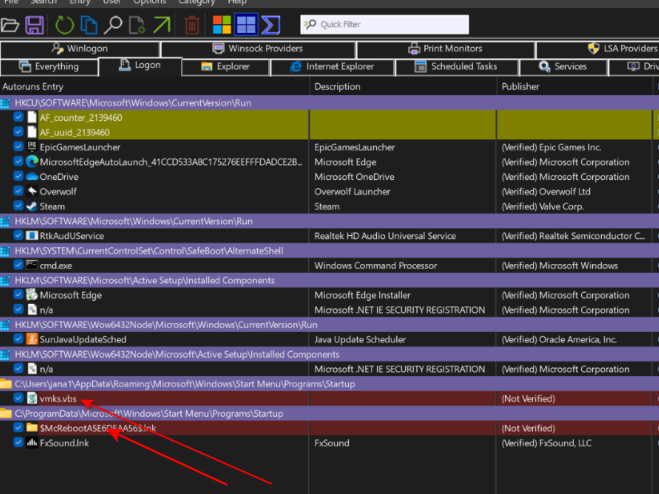The height and width of the screenshot is (494, 659).
Task: Select the ProgramData Startup folder row
Action: pyautogui.click(x=330, y=414)
